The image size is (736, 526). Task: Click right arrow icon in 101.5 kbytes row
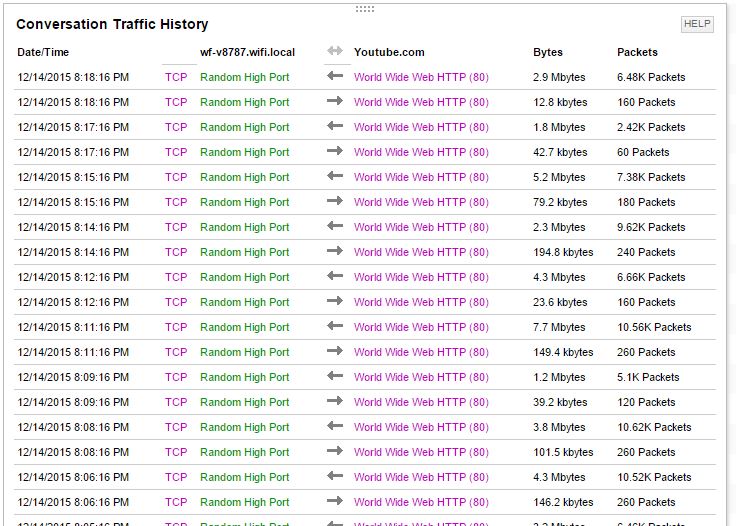click(x=335, y=450)
